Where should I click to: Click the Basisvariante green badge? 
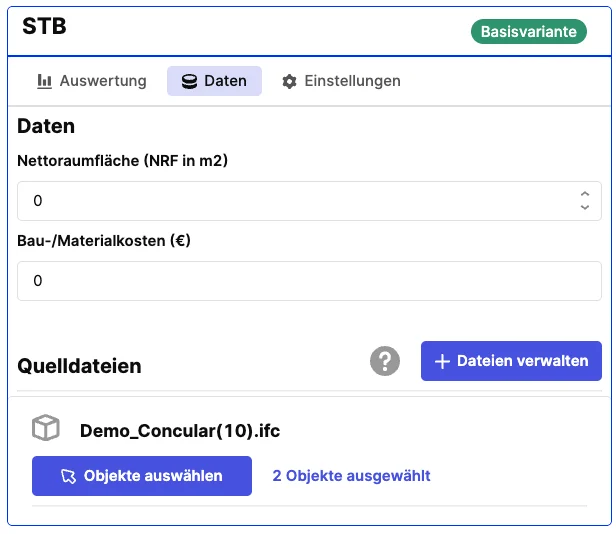pyautogui.click(x=529, y=32)
